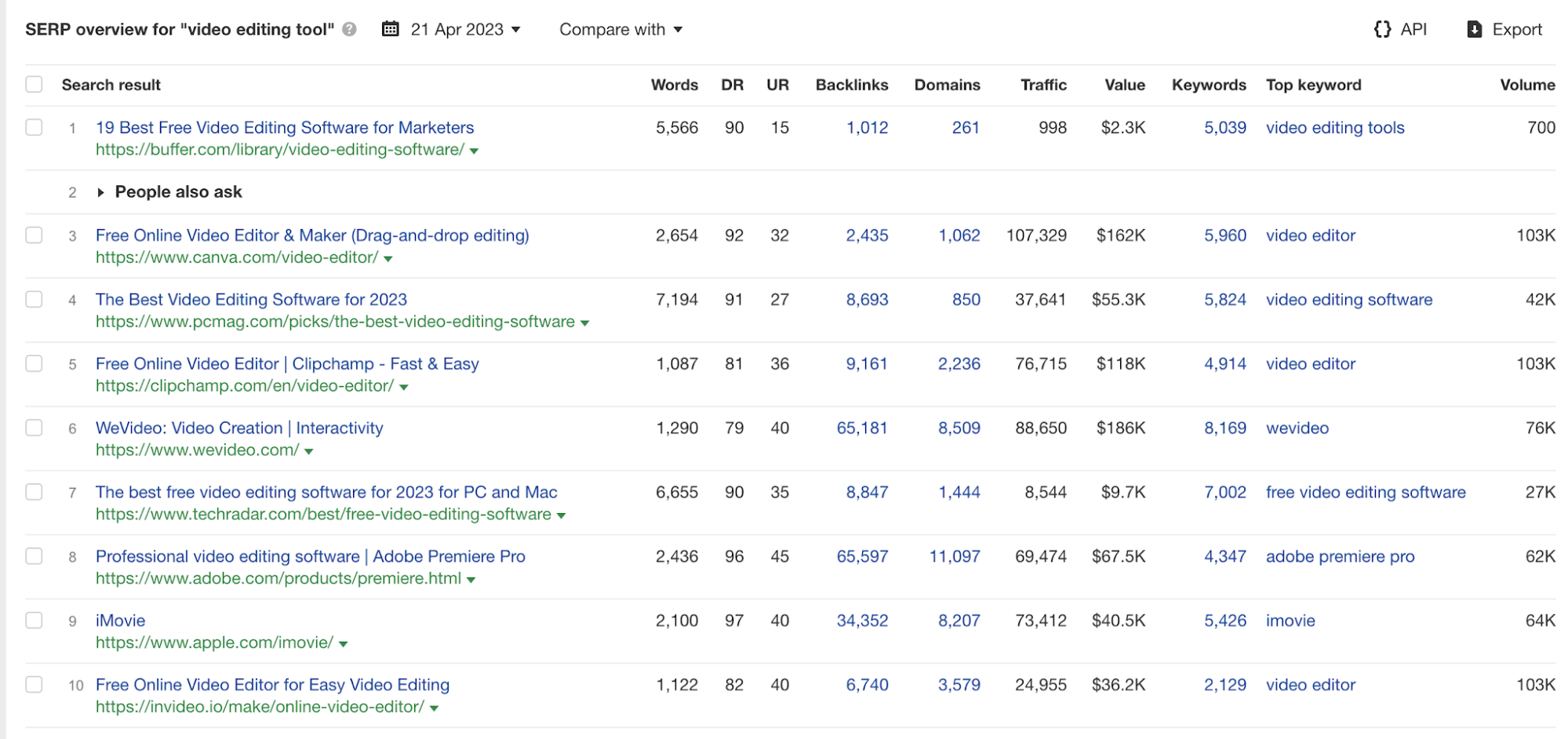The image size is (1568, 739).
Task: Check the box for the pcmag.com result
Action: click(34, 300)
